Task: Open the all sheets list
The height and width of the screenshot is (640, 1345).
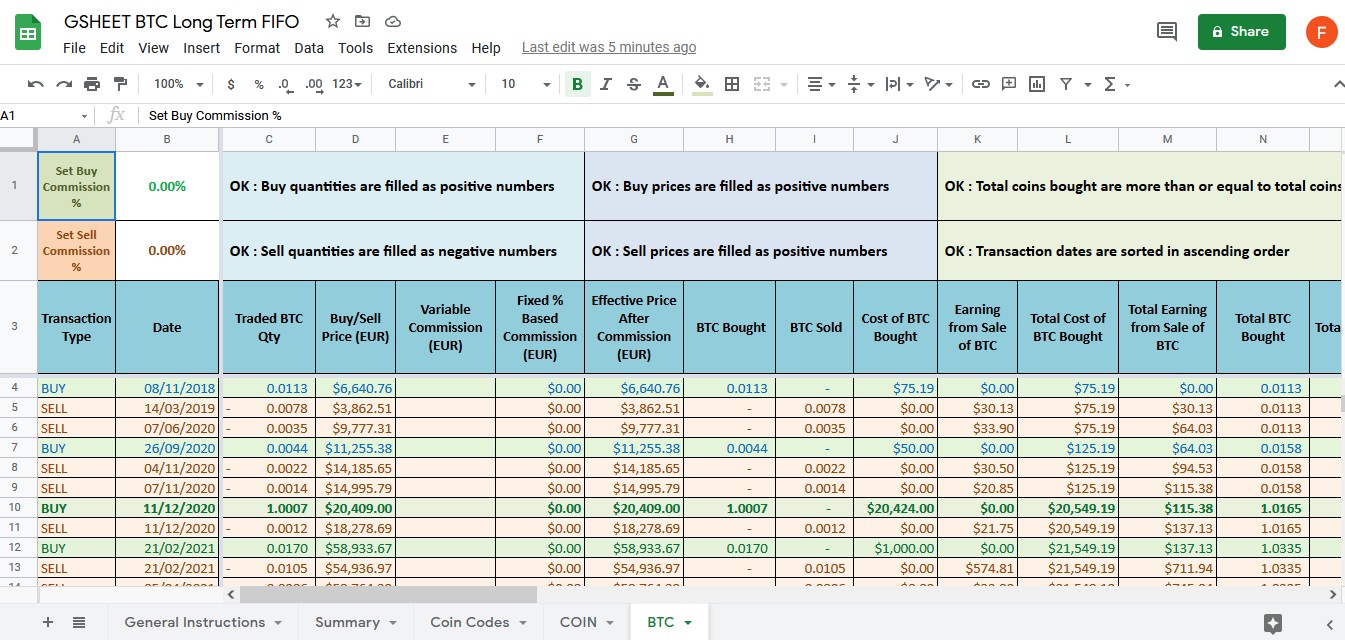Action: [x=79, y=622]
